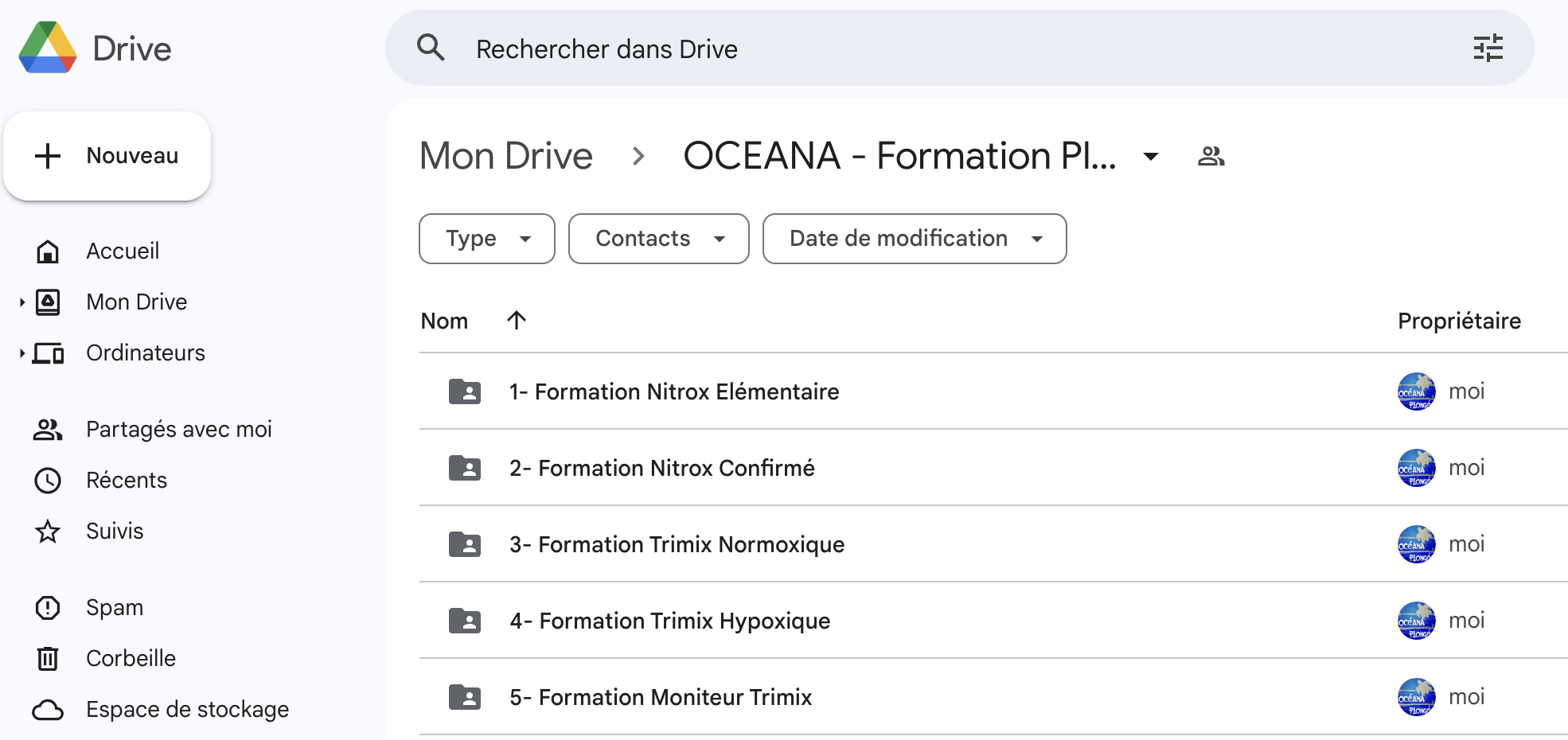Image resolution: width=1568 pixels, height=740 pixels.
Task: Click "moi" owner in Trimix Normoxique row
Action: 1467,544
